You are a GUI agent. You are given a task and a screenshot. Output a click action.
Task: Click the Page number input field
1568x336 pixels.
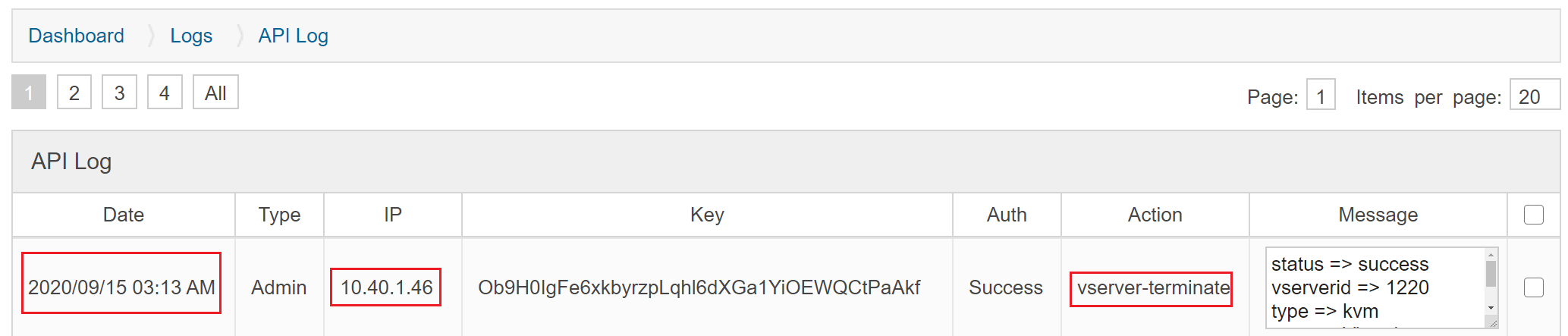point(1320,96)
